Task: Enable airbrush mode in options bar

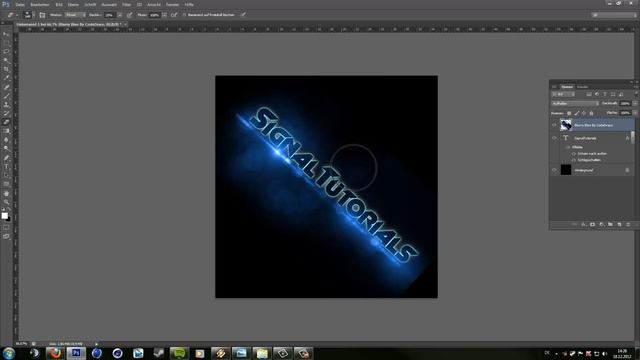Action: (174, 15)
